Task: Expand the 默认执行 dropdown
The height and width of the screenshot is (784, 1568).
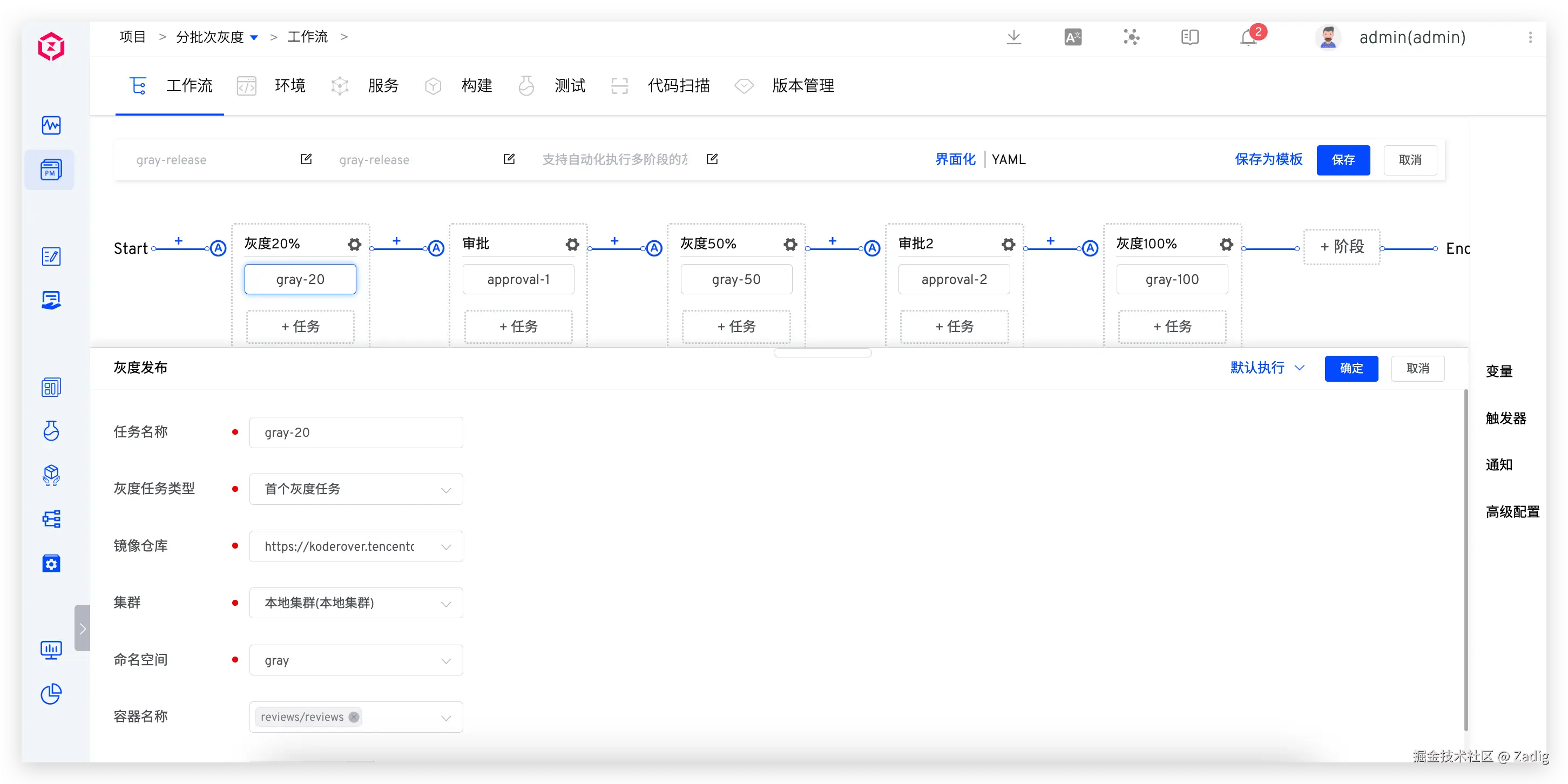Action: (x=1267, y=368)
